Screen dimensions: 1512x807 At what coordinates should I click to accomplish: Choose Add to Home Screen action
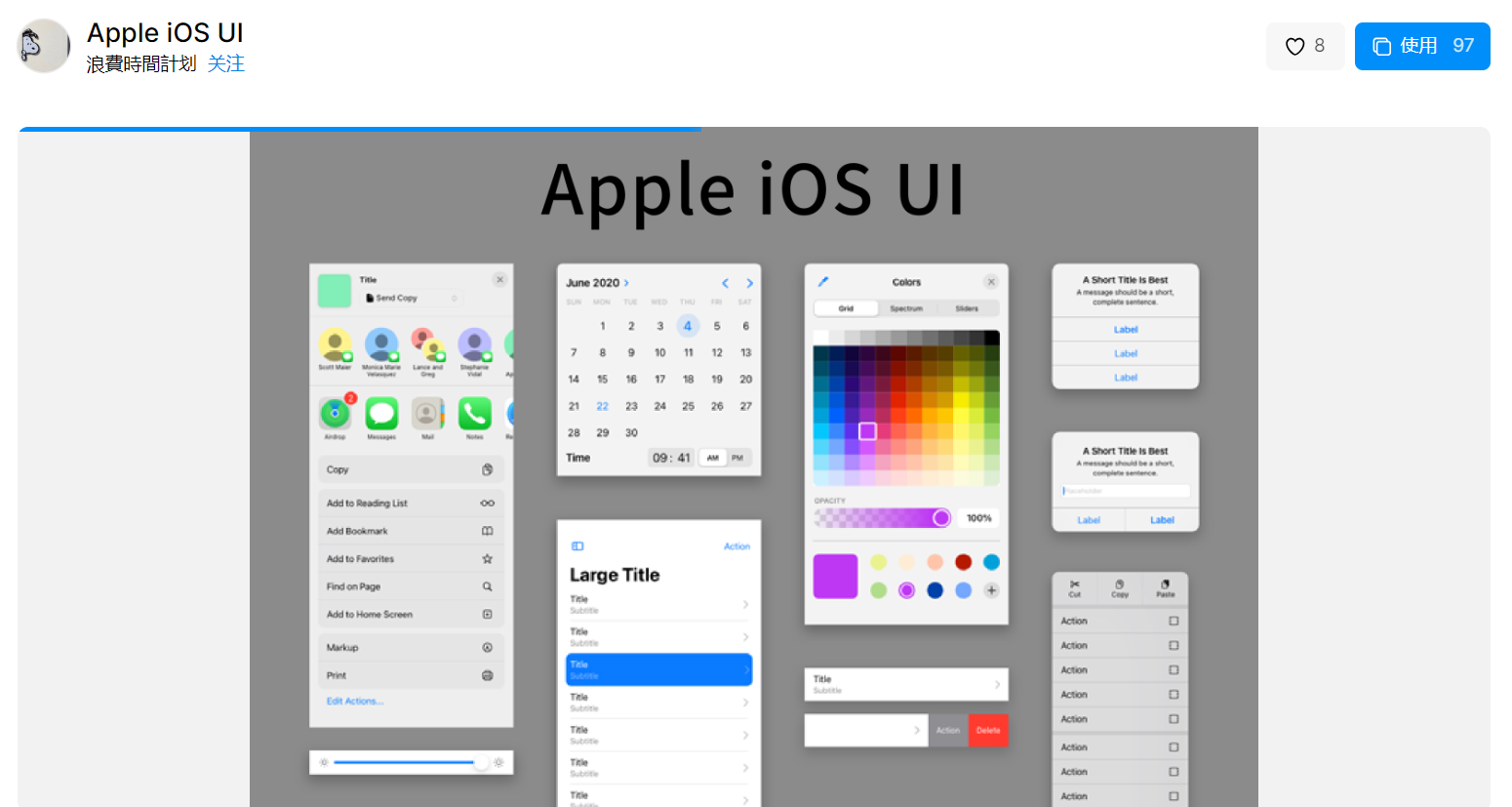411,615
